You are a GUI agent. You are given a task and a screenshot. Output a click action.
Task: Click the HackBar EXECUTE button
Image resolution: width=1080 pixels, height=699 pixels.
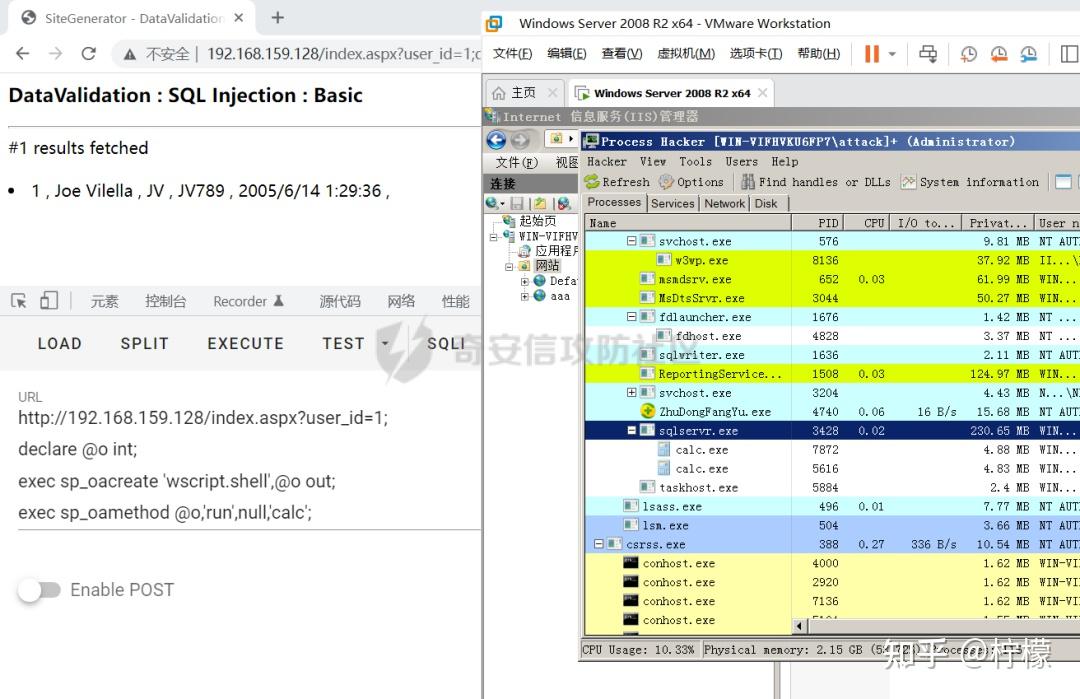[x=246, y=343]
